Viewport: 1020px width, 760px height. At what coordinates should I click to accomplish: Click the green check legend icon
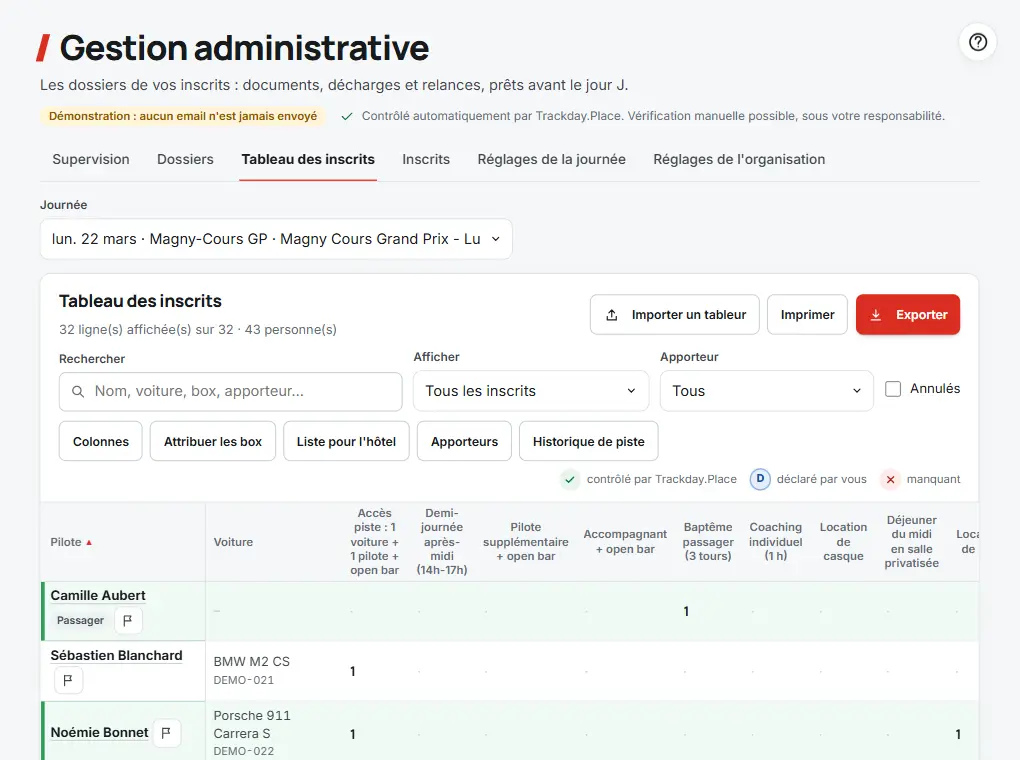click(x=570, y=480)
